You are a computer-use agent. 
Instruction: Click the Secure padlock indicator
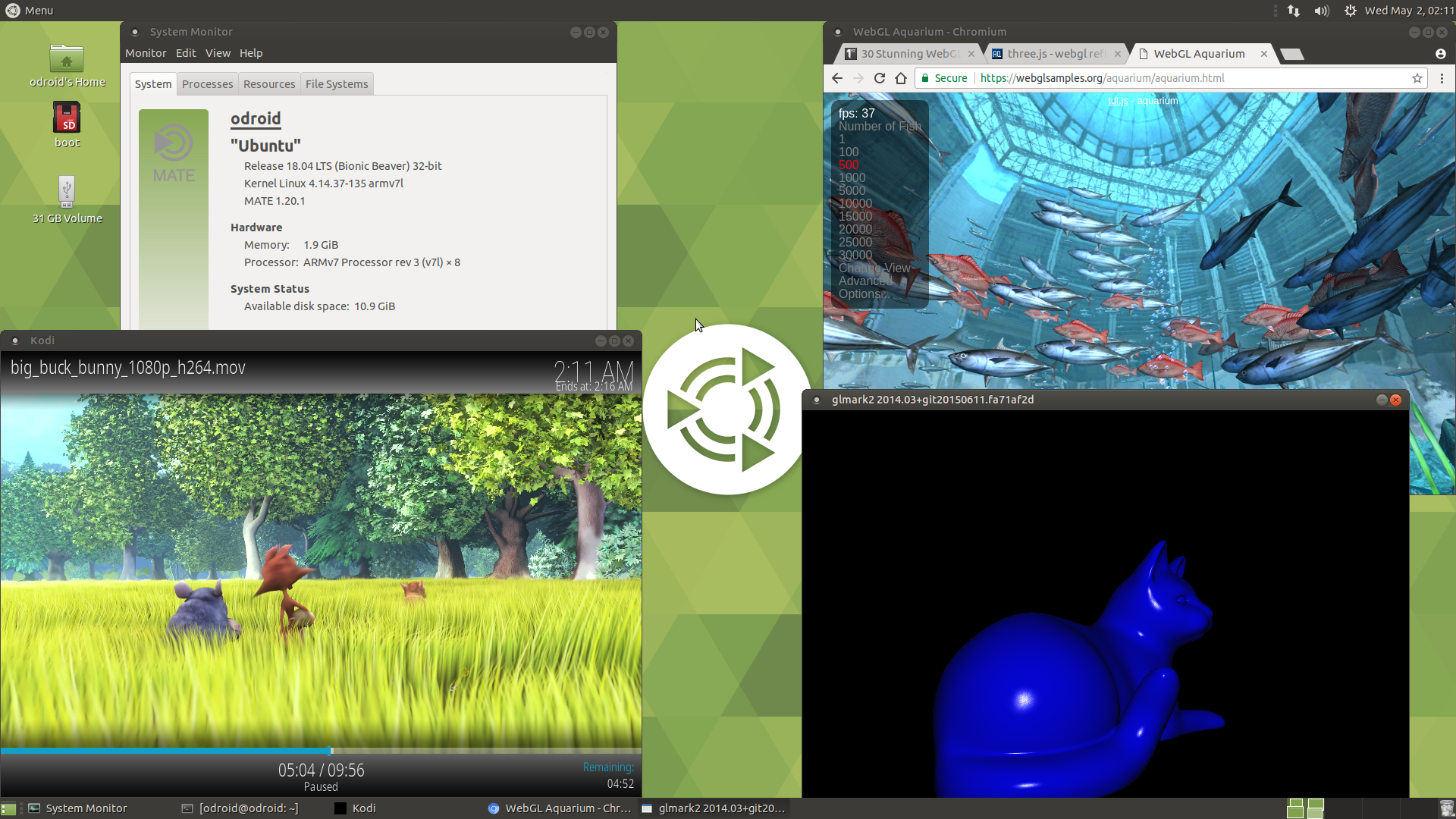point(944,78)
